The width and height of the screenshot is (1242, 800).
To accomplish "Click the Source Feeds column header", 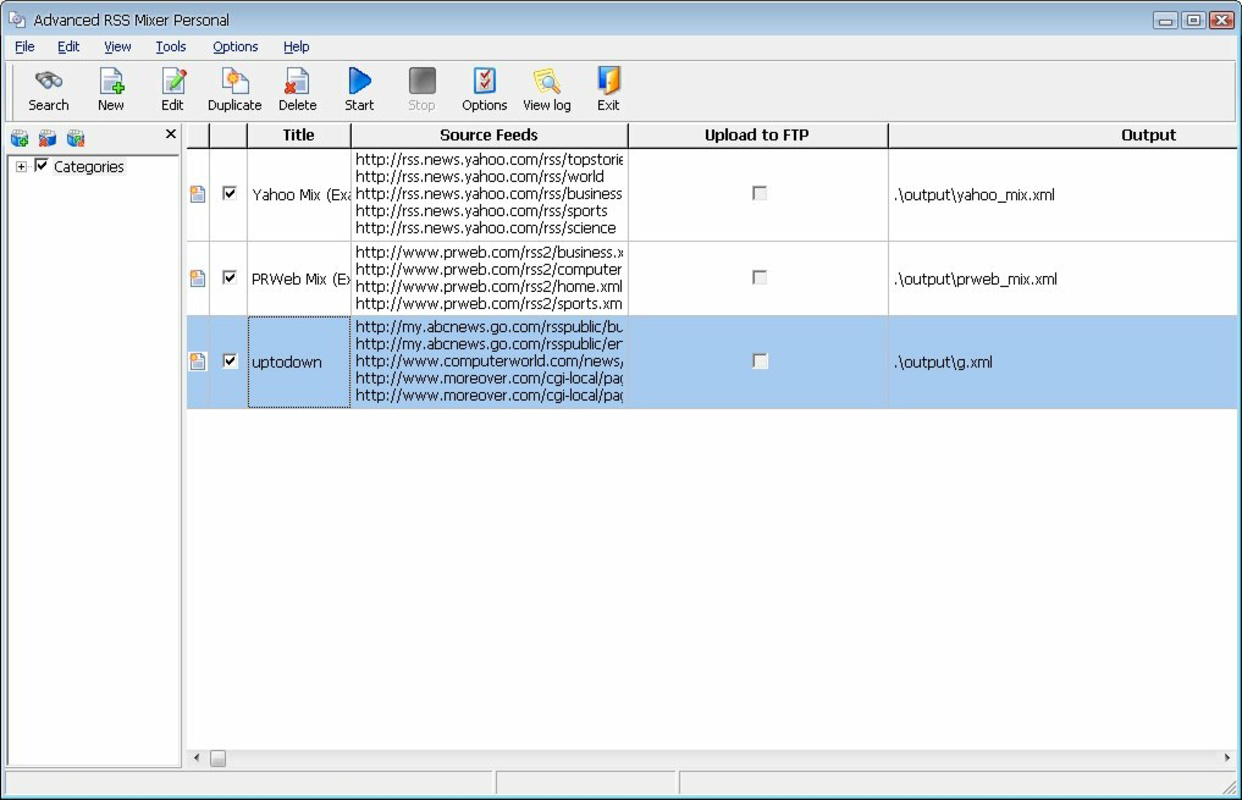I will pos(489,135).
